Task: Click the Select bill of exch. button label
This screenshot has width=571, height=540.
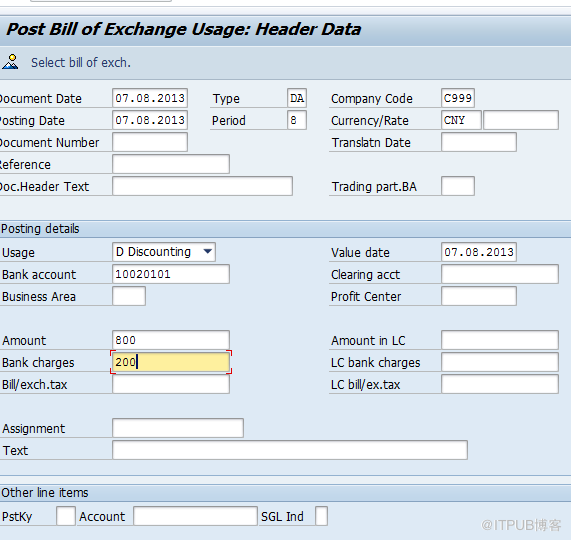Action: (80, 63)
